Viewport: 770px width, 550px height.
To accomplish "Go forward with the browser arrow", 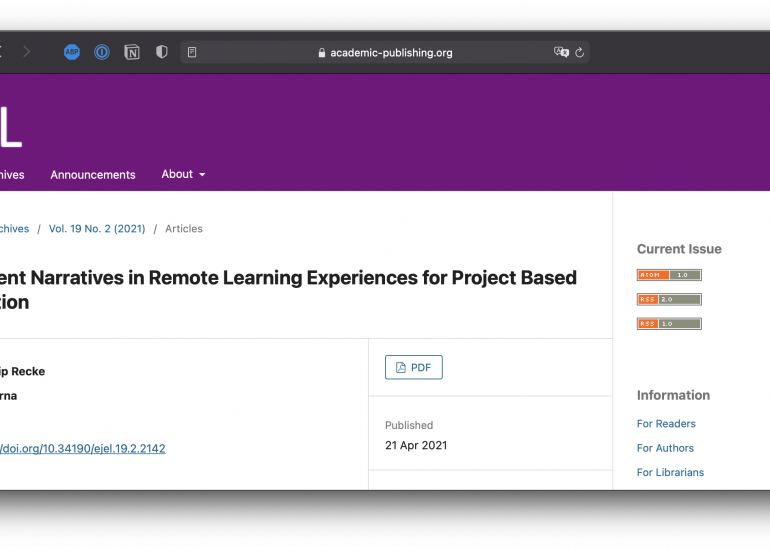I will pos(27,52).
